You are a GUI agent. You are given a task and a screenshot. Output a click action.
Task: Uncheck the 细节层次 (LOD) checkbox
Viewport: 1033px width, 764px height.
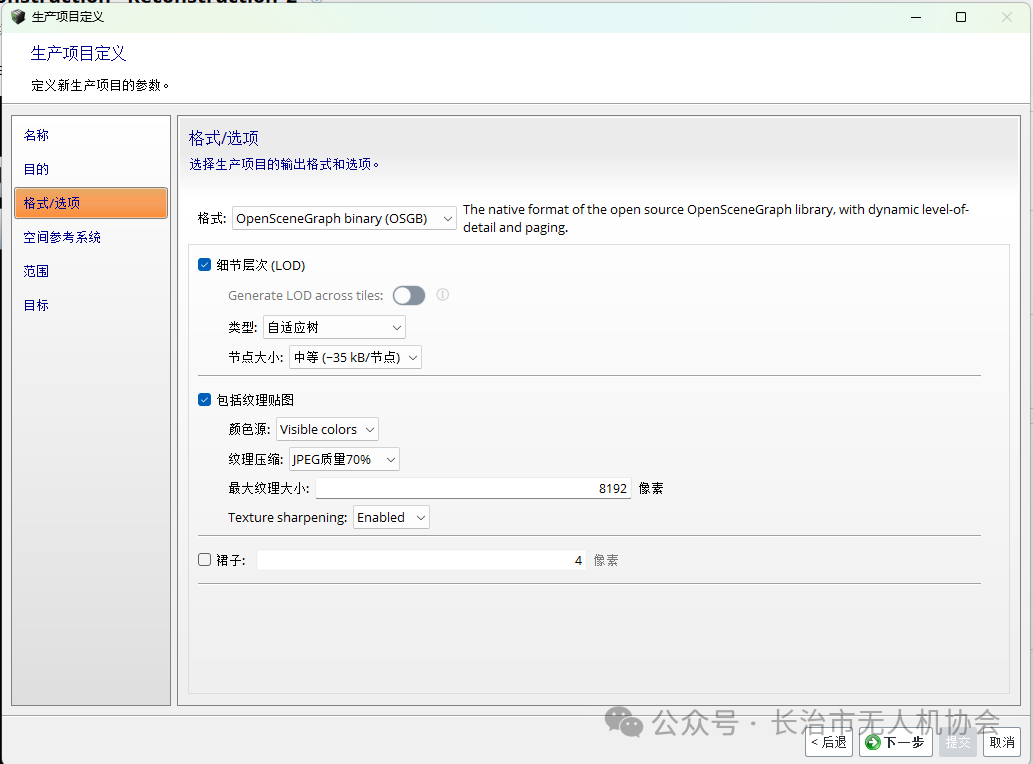click(205, 265)
